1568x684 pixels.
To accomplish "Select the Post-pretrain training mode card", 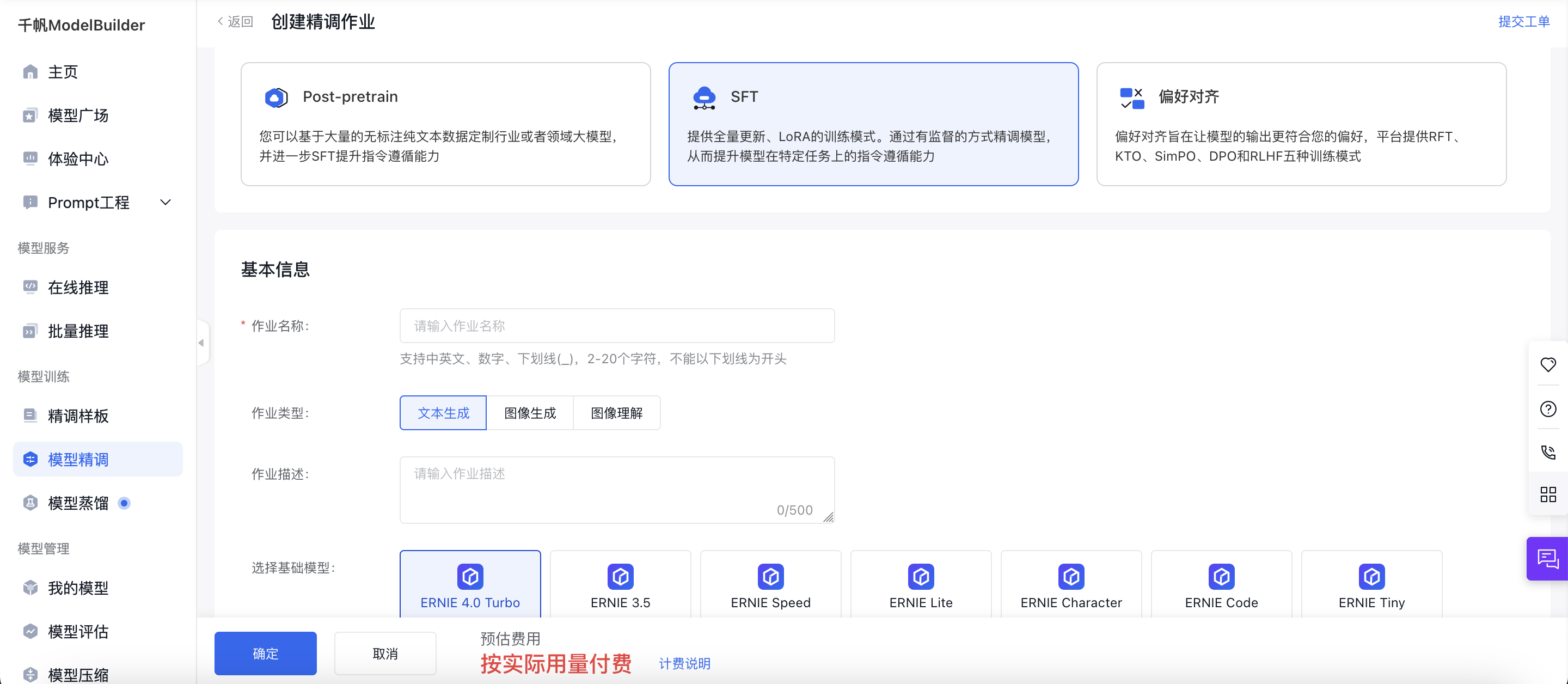I will (445, 124).
